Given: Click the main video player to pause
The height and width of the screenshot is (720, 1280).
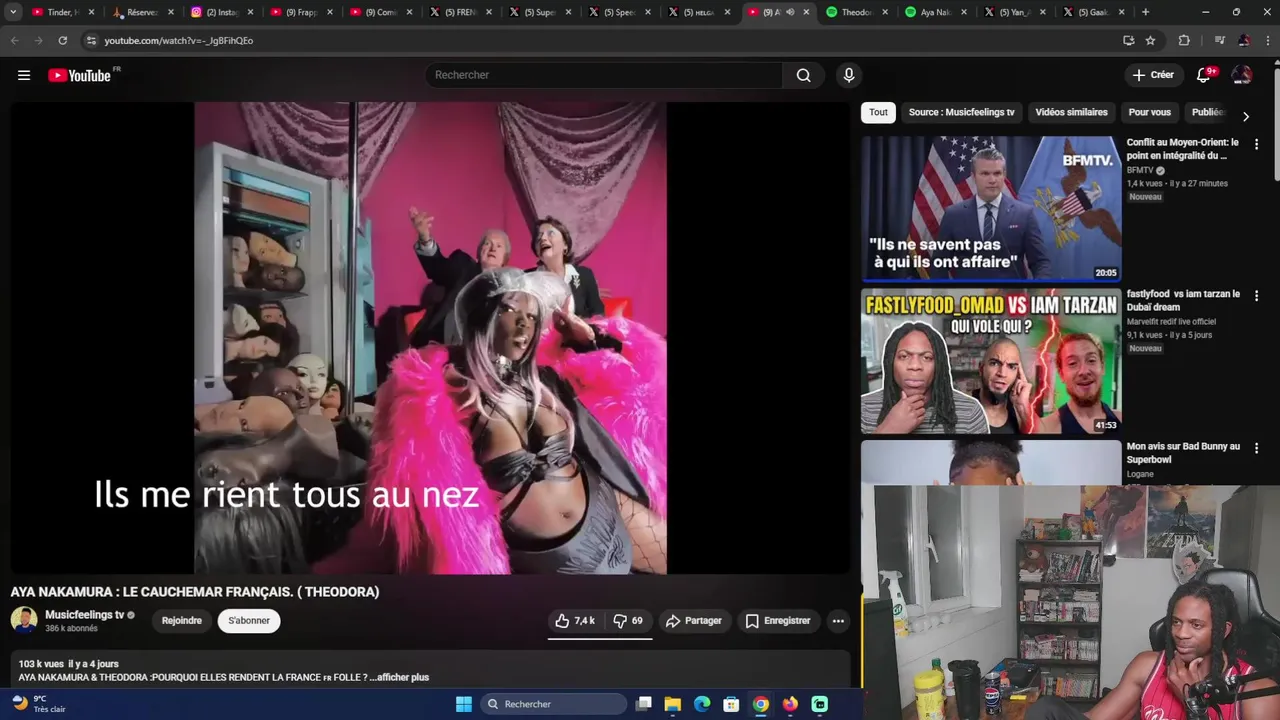Looking at the screenshot, I should 430,338.
